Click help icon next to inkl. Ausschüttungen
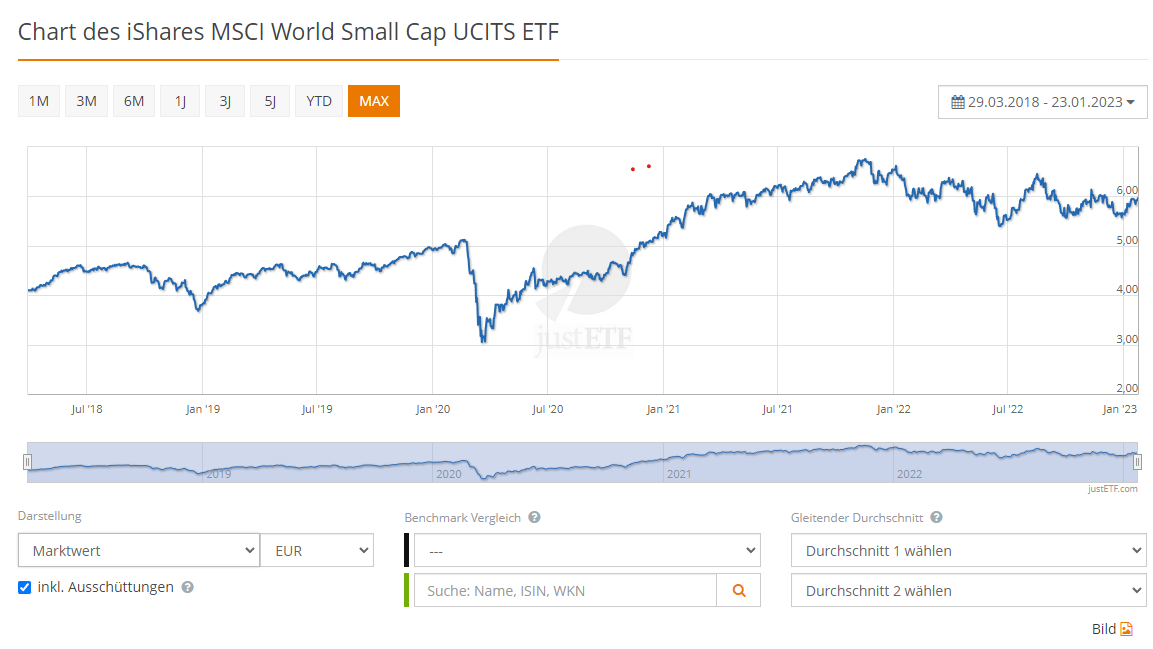Image resolution: width=1153 pixels, height=649 pixels. tap(188, 587)
